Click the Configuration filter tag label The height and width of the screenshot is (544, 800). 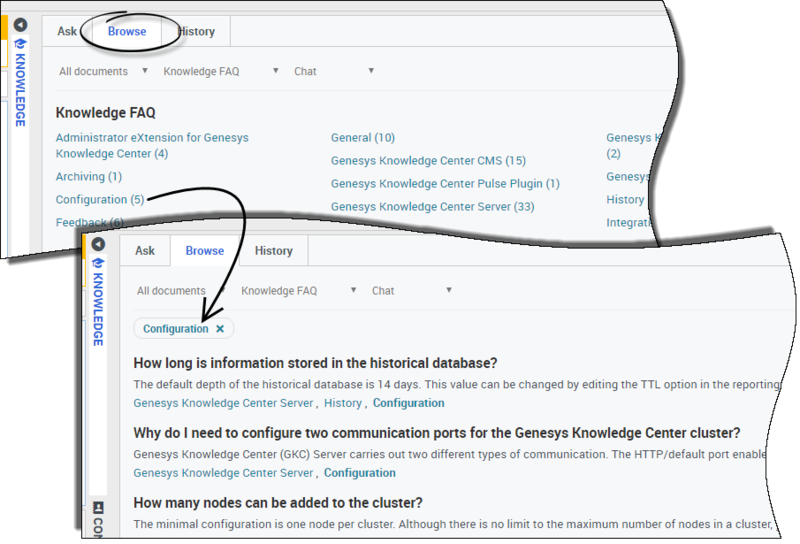point(176,329)
